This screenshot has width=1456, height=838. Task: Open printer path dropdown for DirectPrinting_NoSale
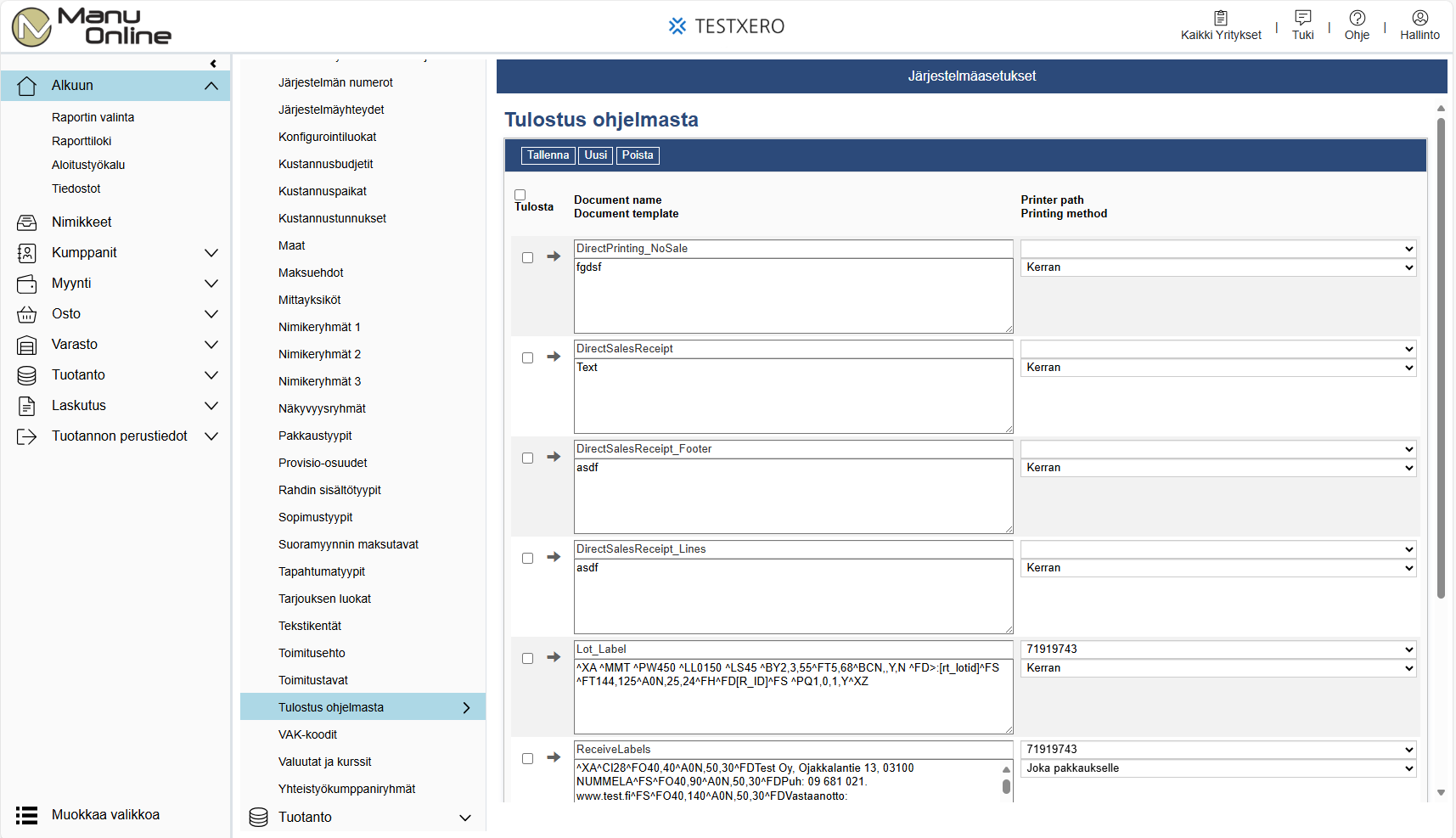tap(1218, 249)
